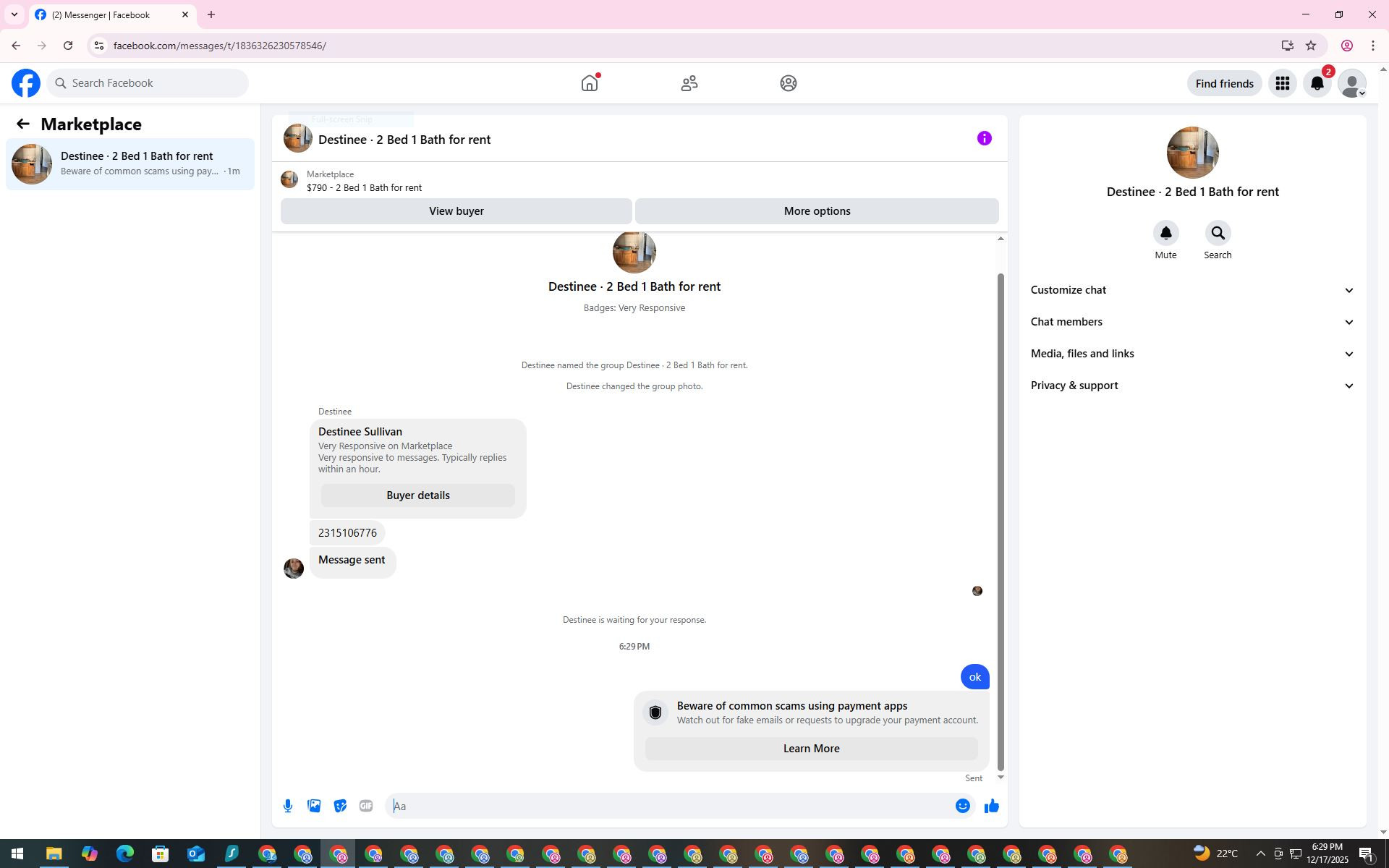Screen dimensions: 1389x868
Task: Open the GIF picker icon
Action: click(x=366, y=806)
